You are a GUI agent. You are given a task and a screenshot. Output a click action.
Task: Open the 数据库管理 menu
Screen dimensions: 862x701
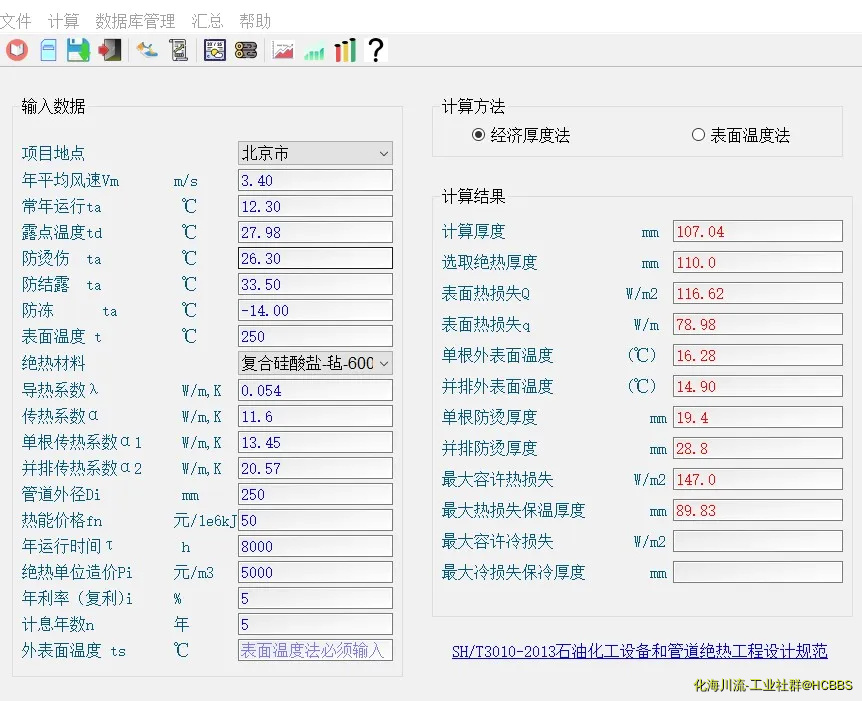click(x=135, y=21)
